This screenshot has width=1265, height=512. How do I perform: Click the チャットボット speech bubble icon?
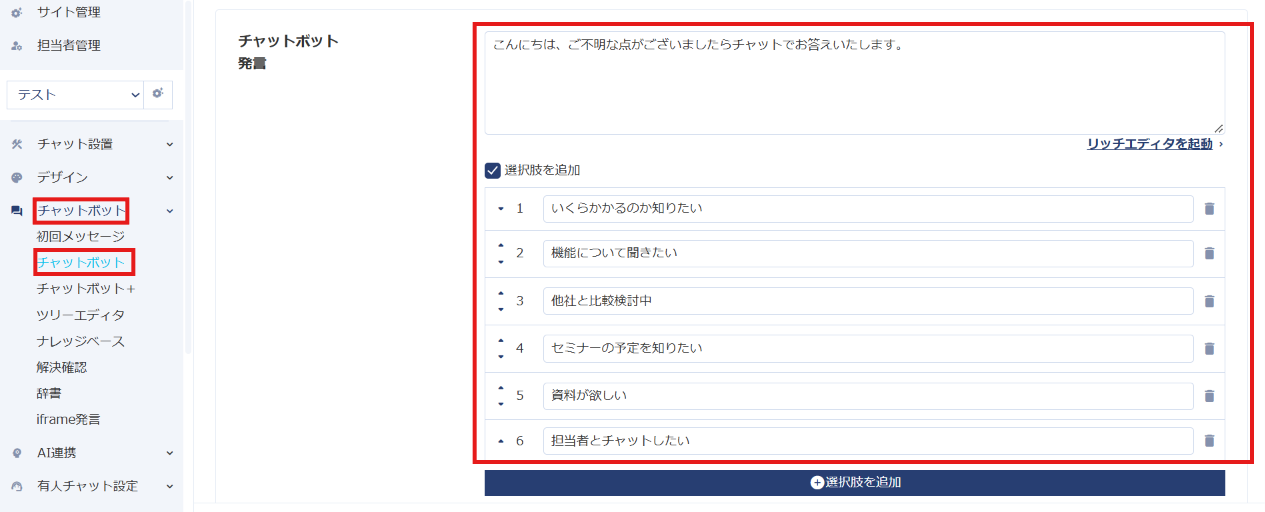point(16,211)
